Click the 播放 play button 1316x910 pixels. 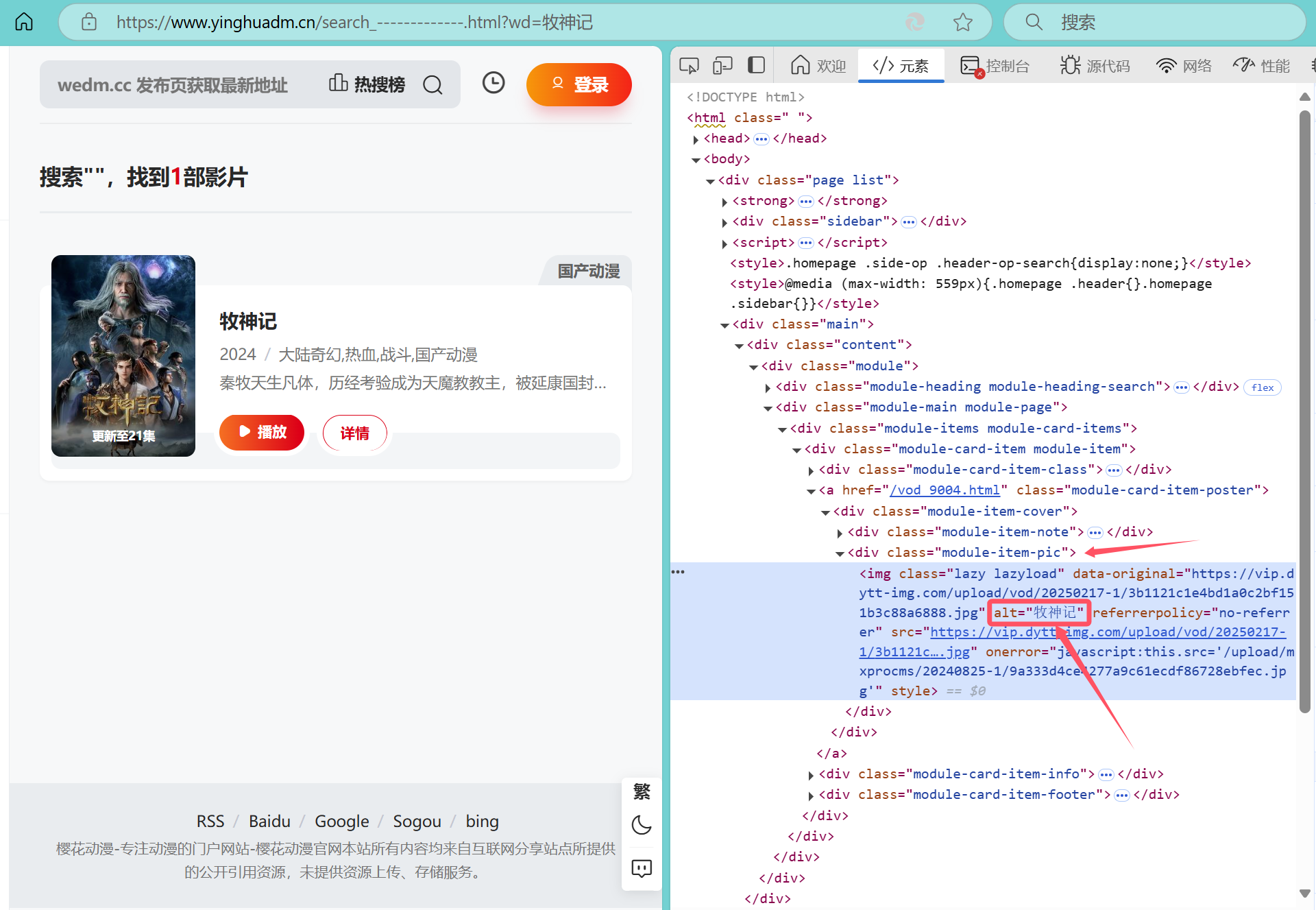(x=262, y=432)
